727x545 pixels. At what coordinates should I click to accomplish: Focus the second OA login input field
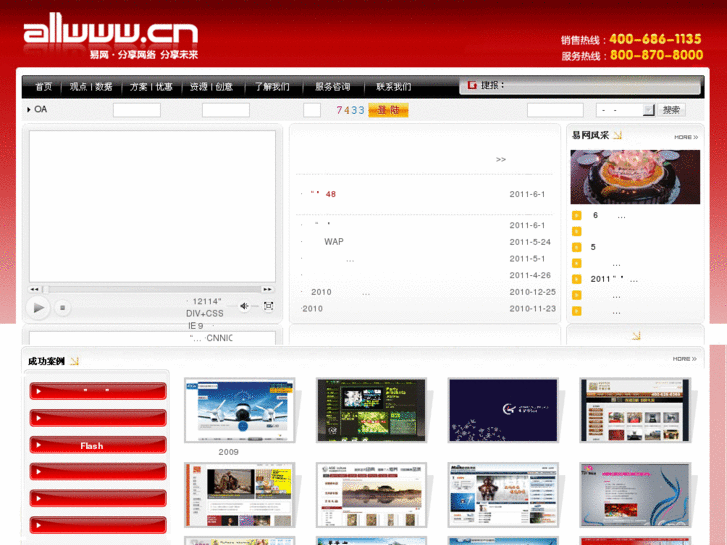coord(226,110)
